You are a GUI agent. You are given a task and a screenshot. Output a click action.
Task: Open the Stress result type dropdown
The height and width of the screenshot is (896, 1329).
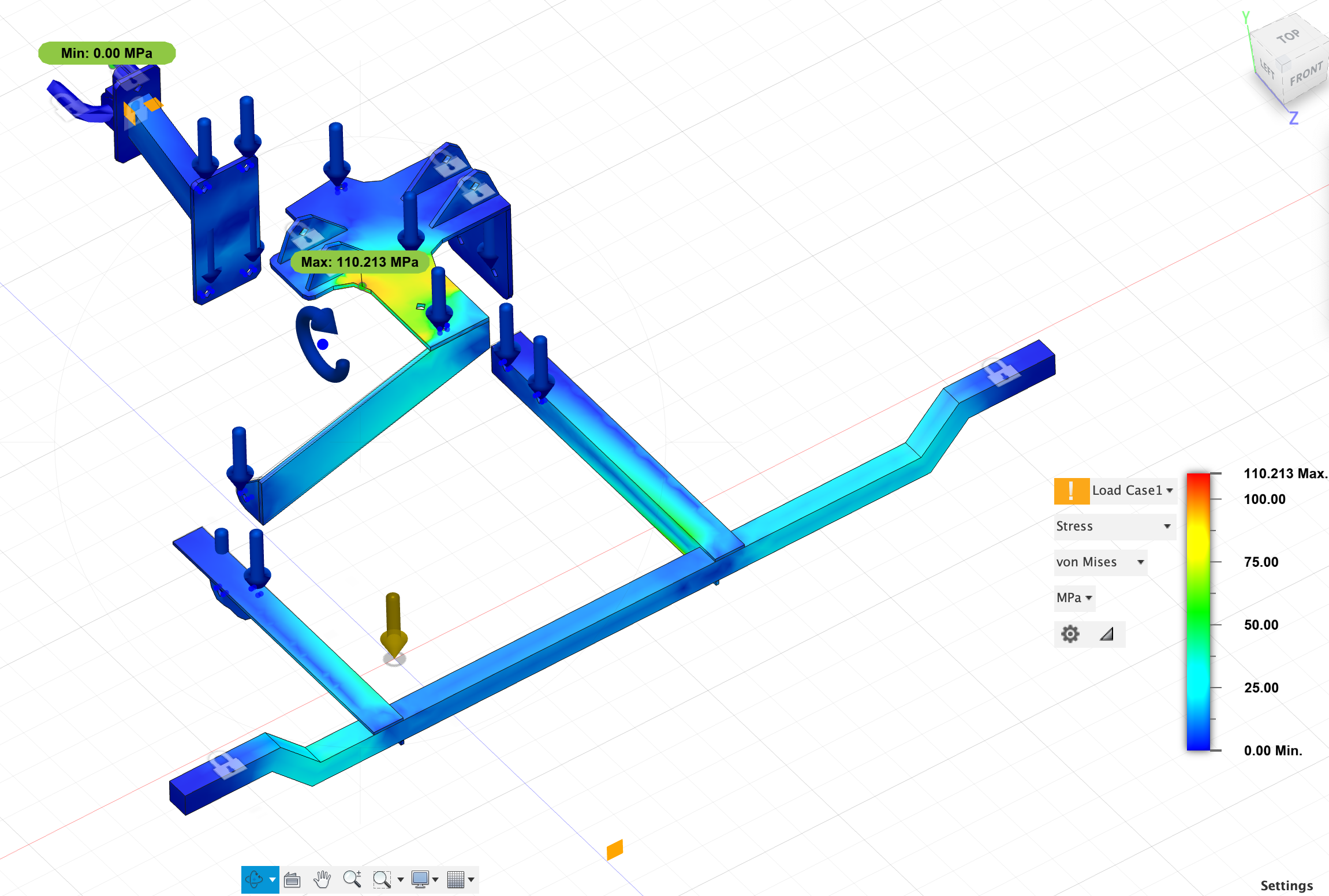[1114, 527]
